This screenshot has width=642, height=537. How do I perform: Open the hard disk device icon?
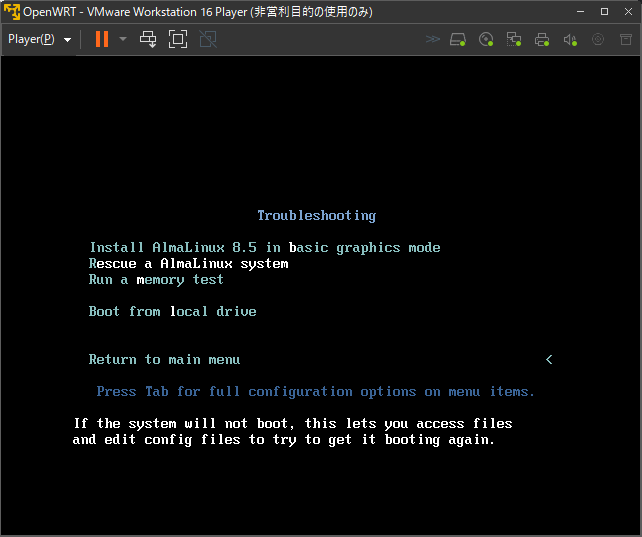click(x=458, y=40)
